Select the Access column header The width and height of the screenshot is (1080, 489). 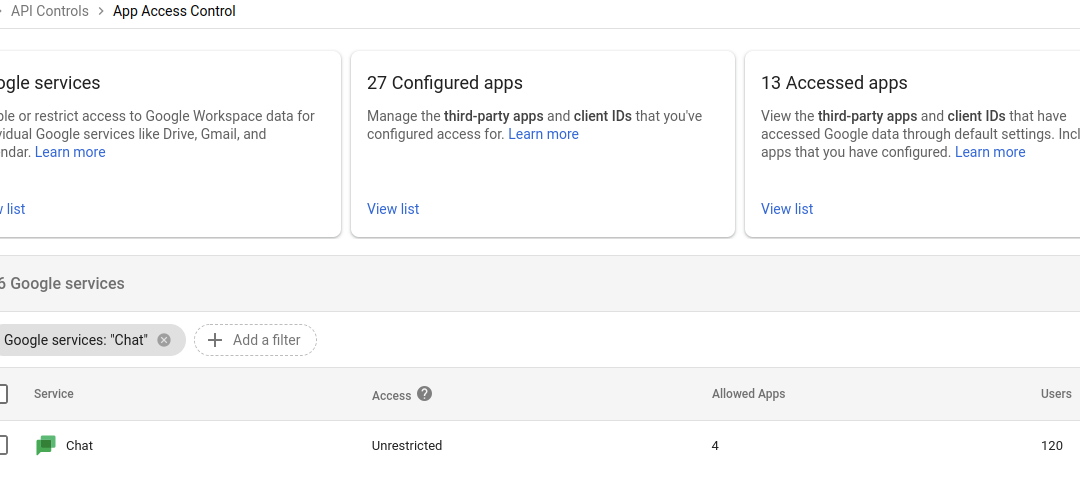[x=391, y=395]
